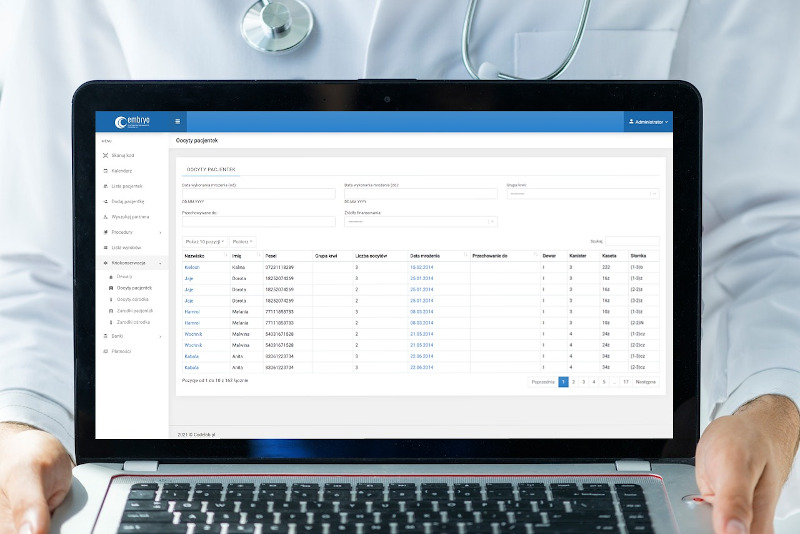Open the Grupa krwi dropdown
The image size is (800, 534).
(582, 194)
